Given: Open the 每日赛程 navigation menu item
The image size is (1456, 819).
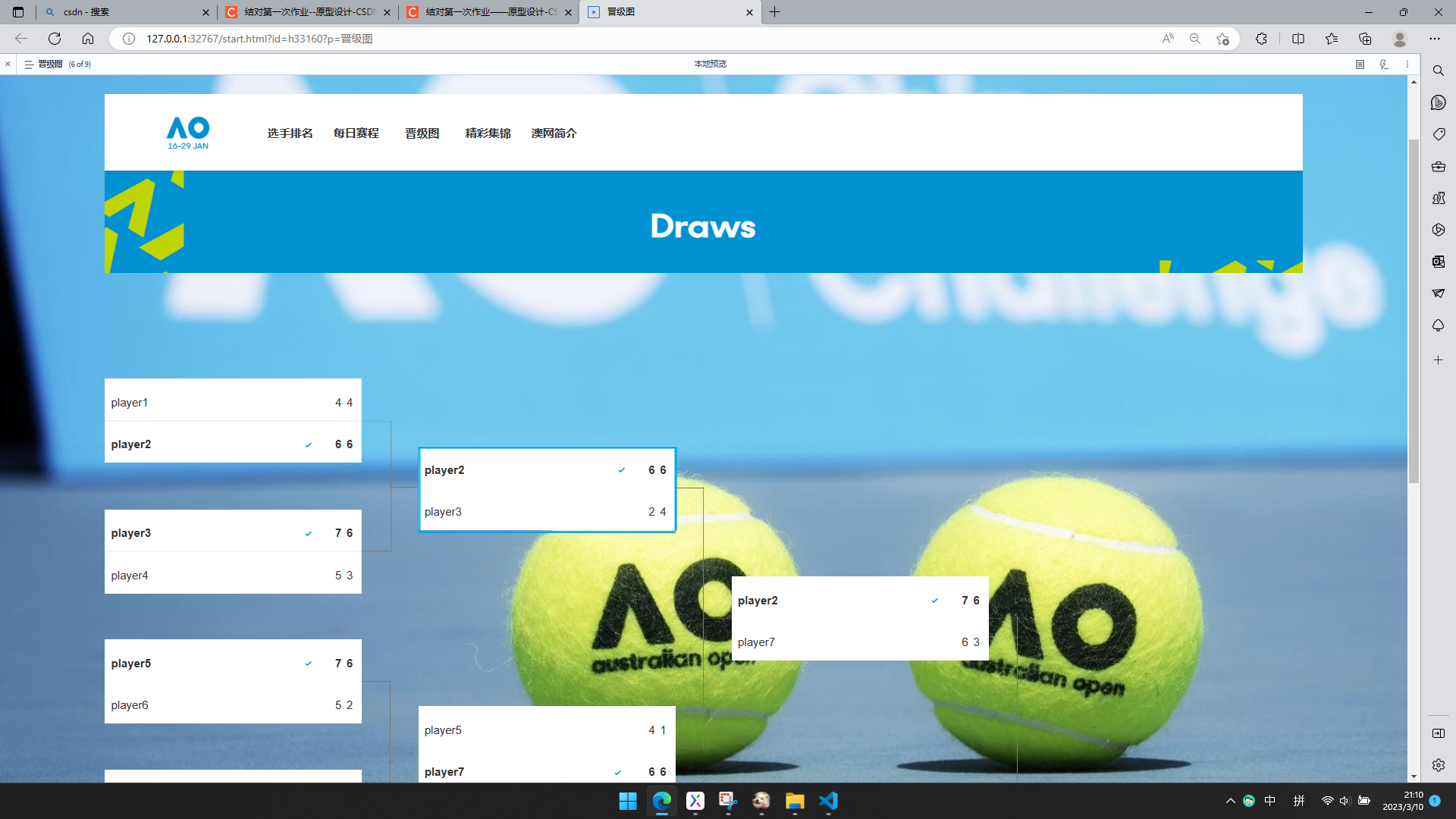Looking at the screenshot, I should point(356,133).
